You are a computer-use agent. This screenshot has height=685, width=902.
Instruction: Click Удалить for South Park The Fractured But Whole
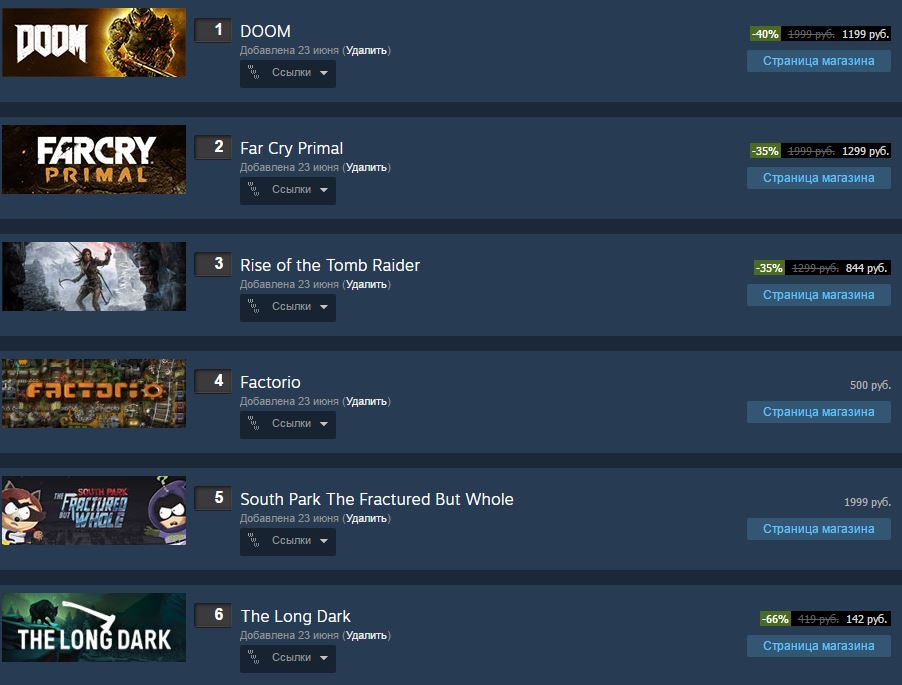(x=366, y=518)
